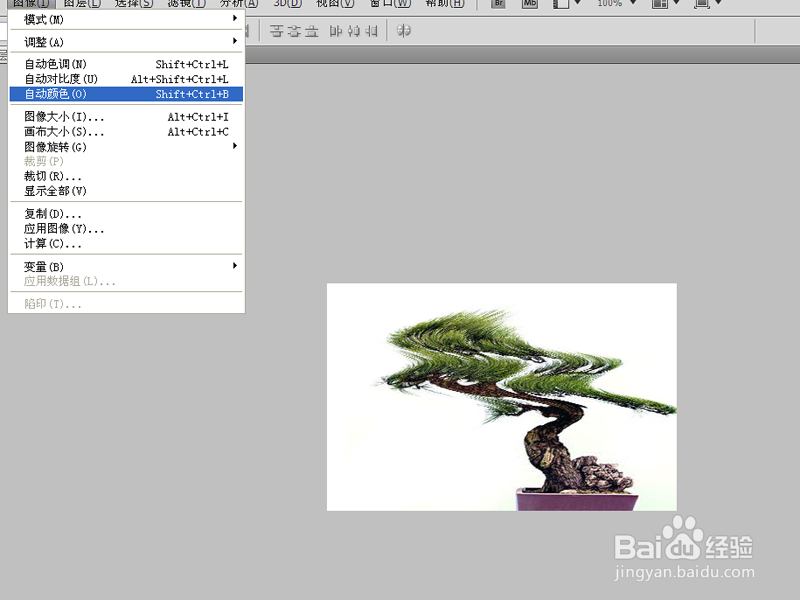Image resolution: width=800 pixels, height=600 pixels.
Task: Open the 图层(L) layer menu
Action: (x=82, y=3)
